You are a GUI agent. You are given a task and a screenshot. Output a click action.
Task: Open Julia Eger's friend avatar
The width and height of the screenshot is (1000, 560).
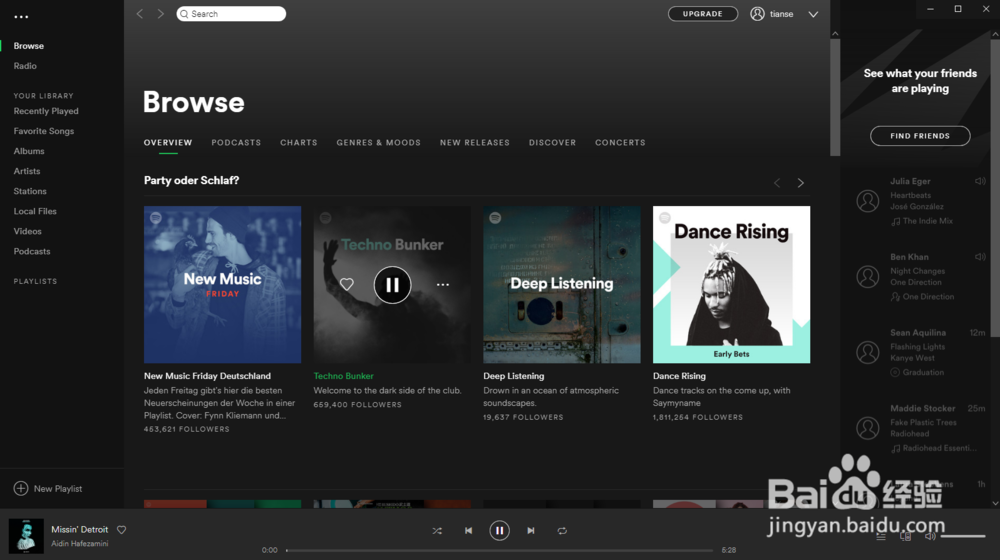coord(867,201)
